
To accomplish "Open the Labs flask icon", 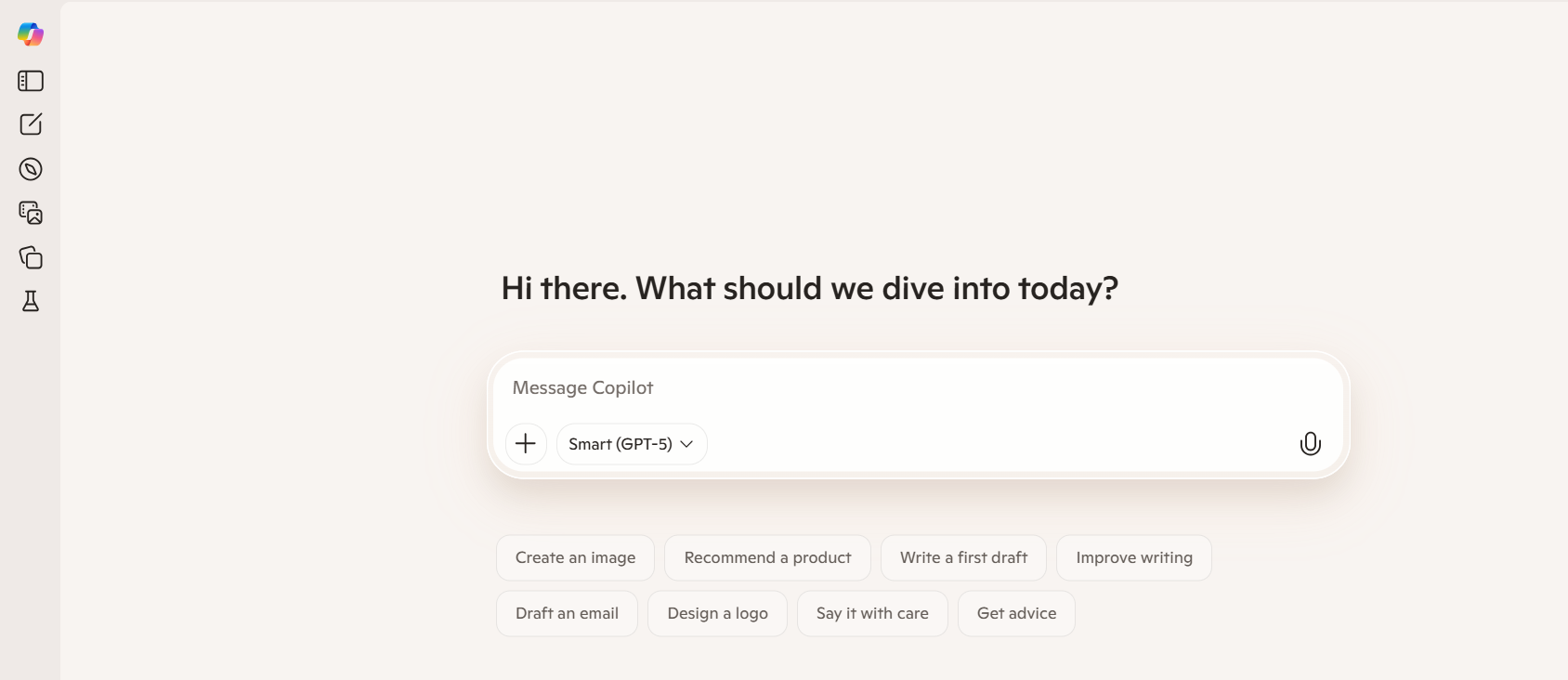I will click(x=31, y=301).
